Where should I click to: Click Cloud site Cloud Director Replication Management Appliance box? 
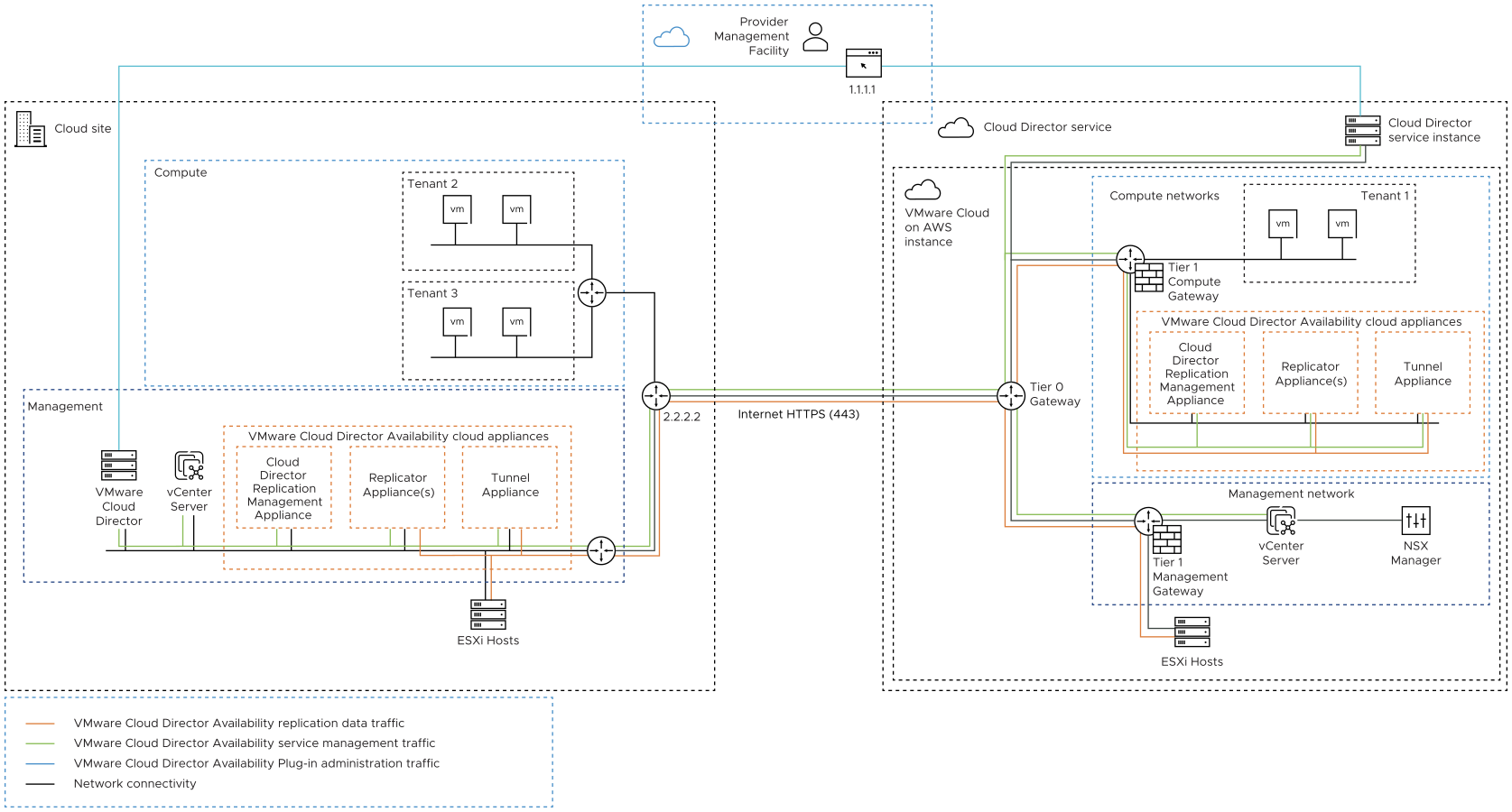[284, 487]
